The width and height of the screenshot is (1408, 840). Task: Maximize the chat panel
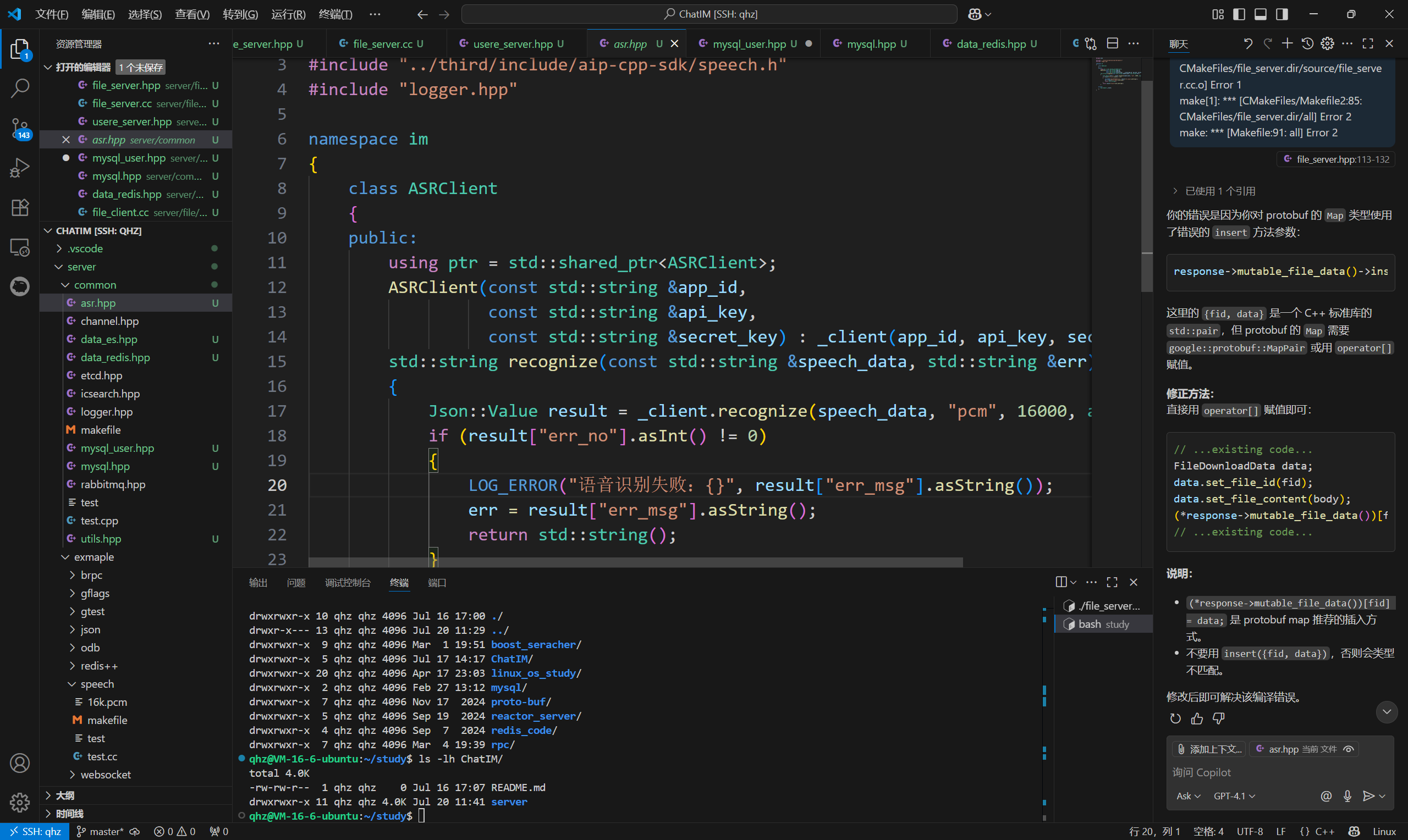click(1368, 43)
